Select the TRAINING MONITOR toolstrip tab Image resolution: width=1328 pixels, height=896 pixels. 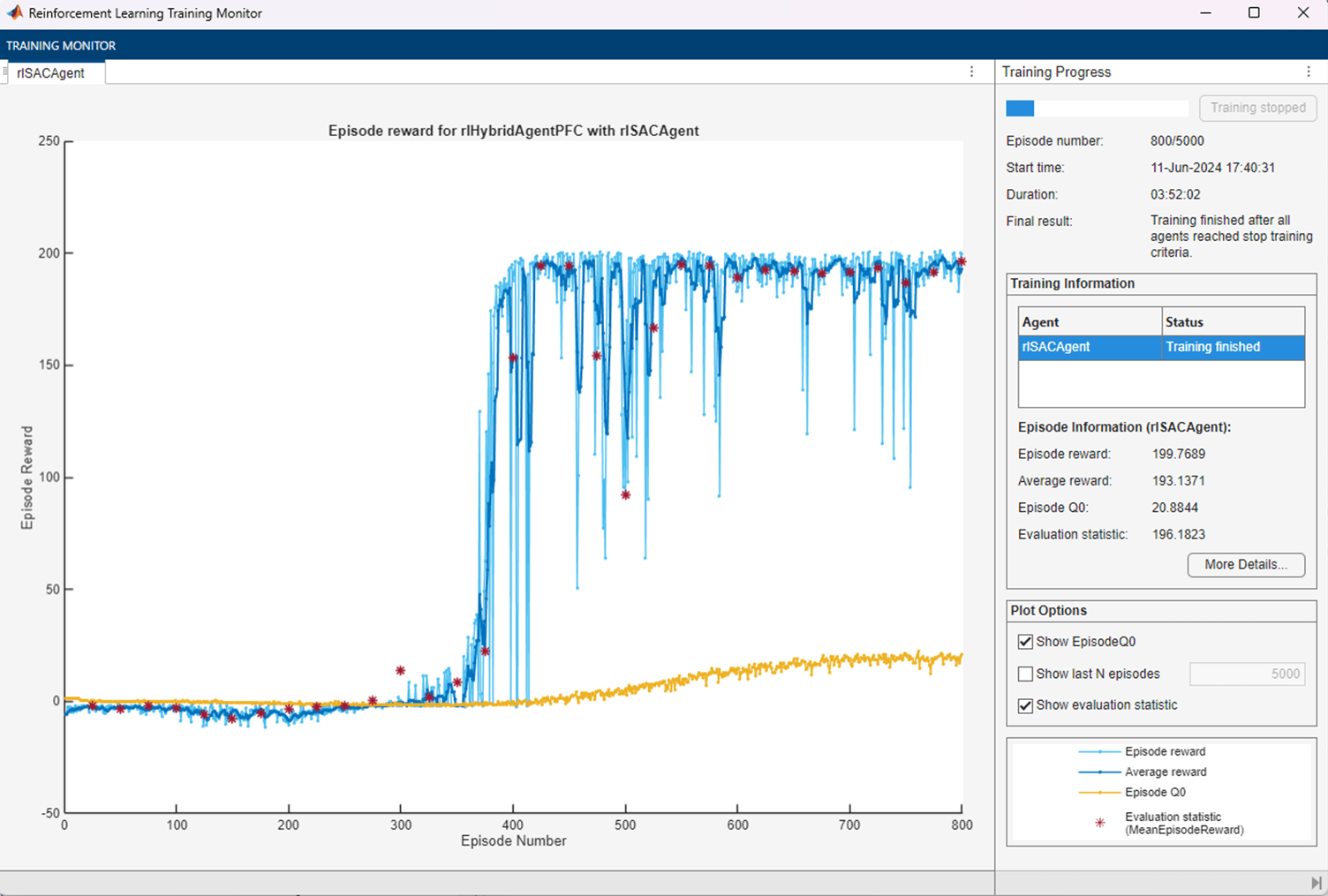(x=61, y=46)
